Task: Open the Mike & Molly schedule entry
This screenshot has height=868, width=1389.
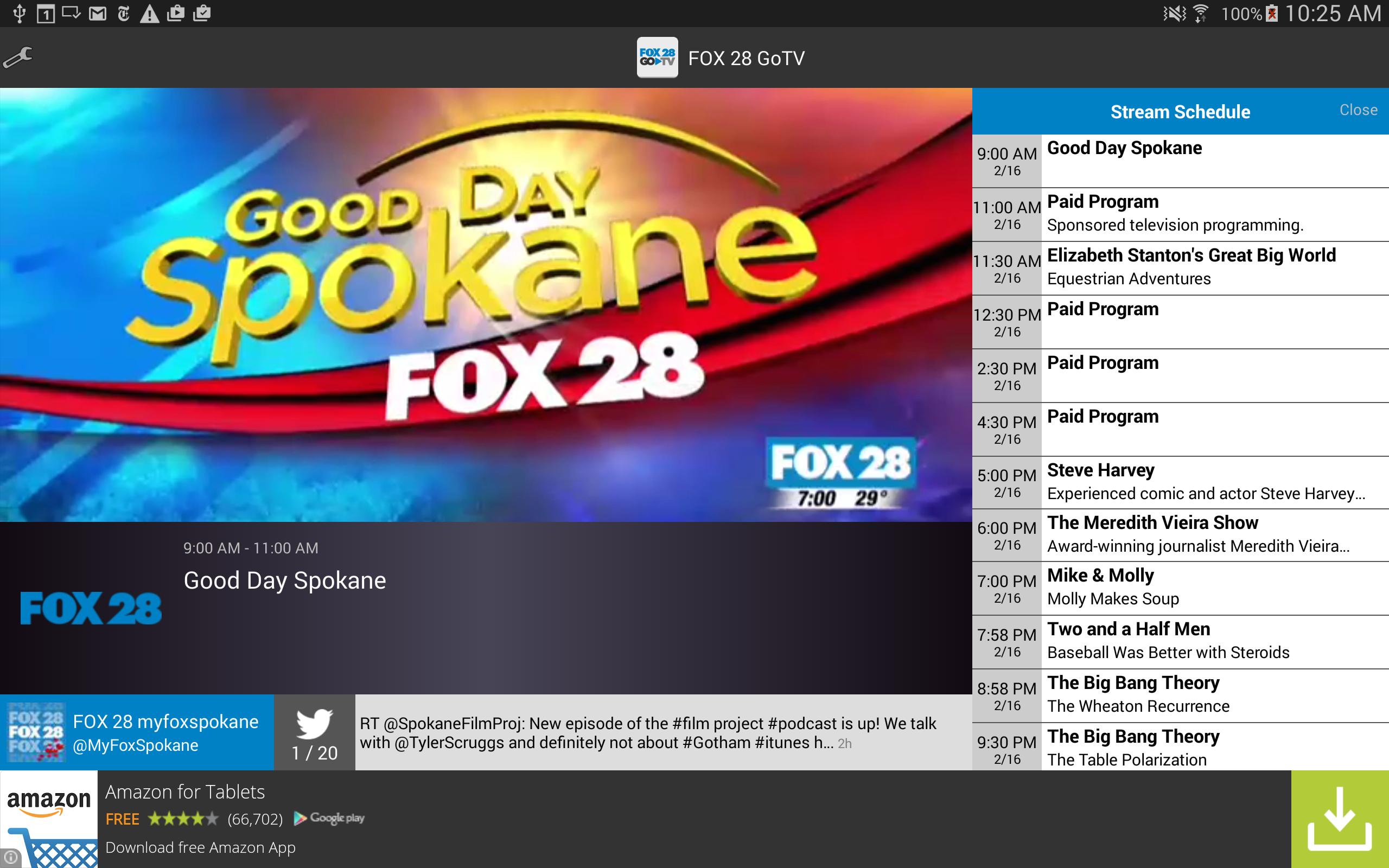Action: (1180, 589)
